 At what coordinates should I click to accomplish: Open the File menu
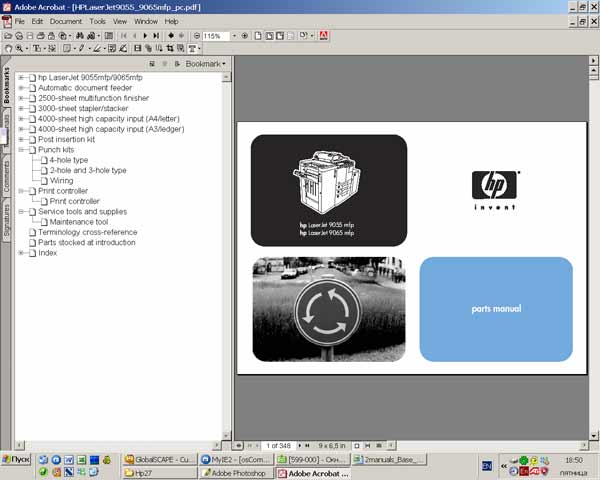(20, 21)
